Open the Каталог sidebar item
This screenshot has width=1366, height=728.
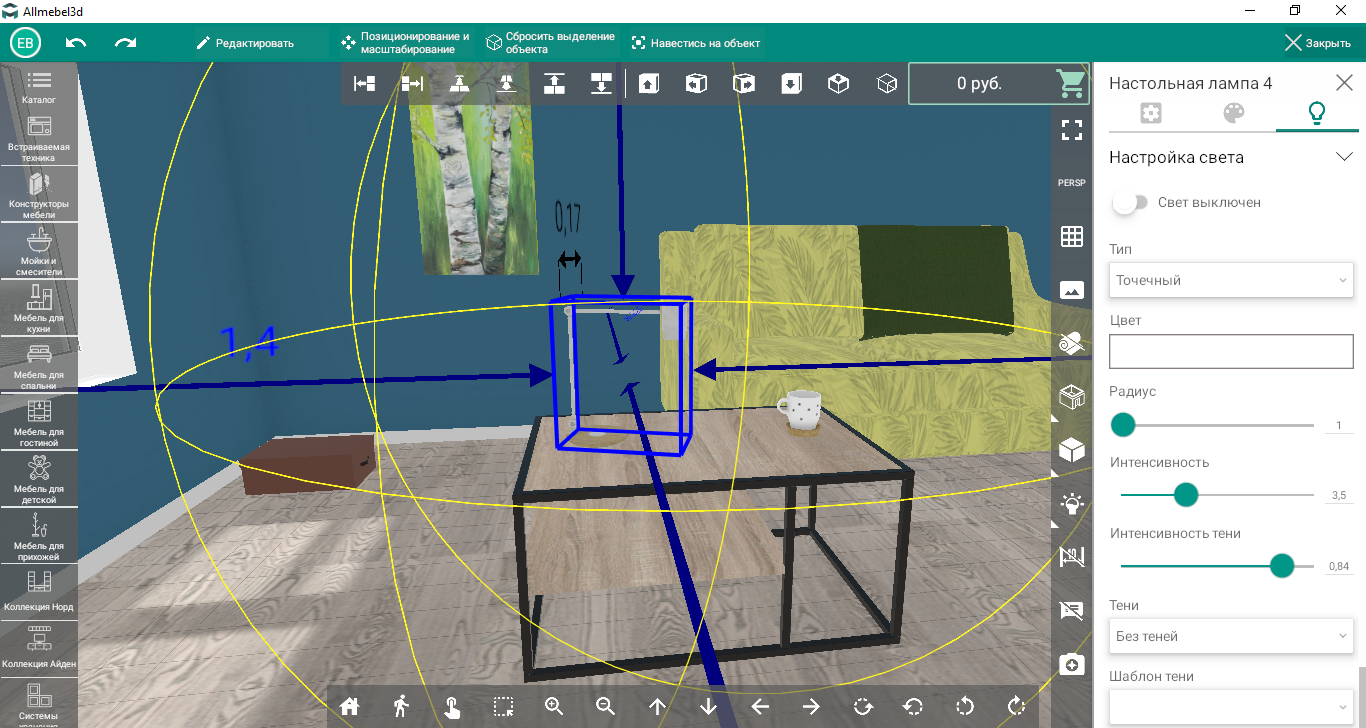(x=40, y=87)
